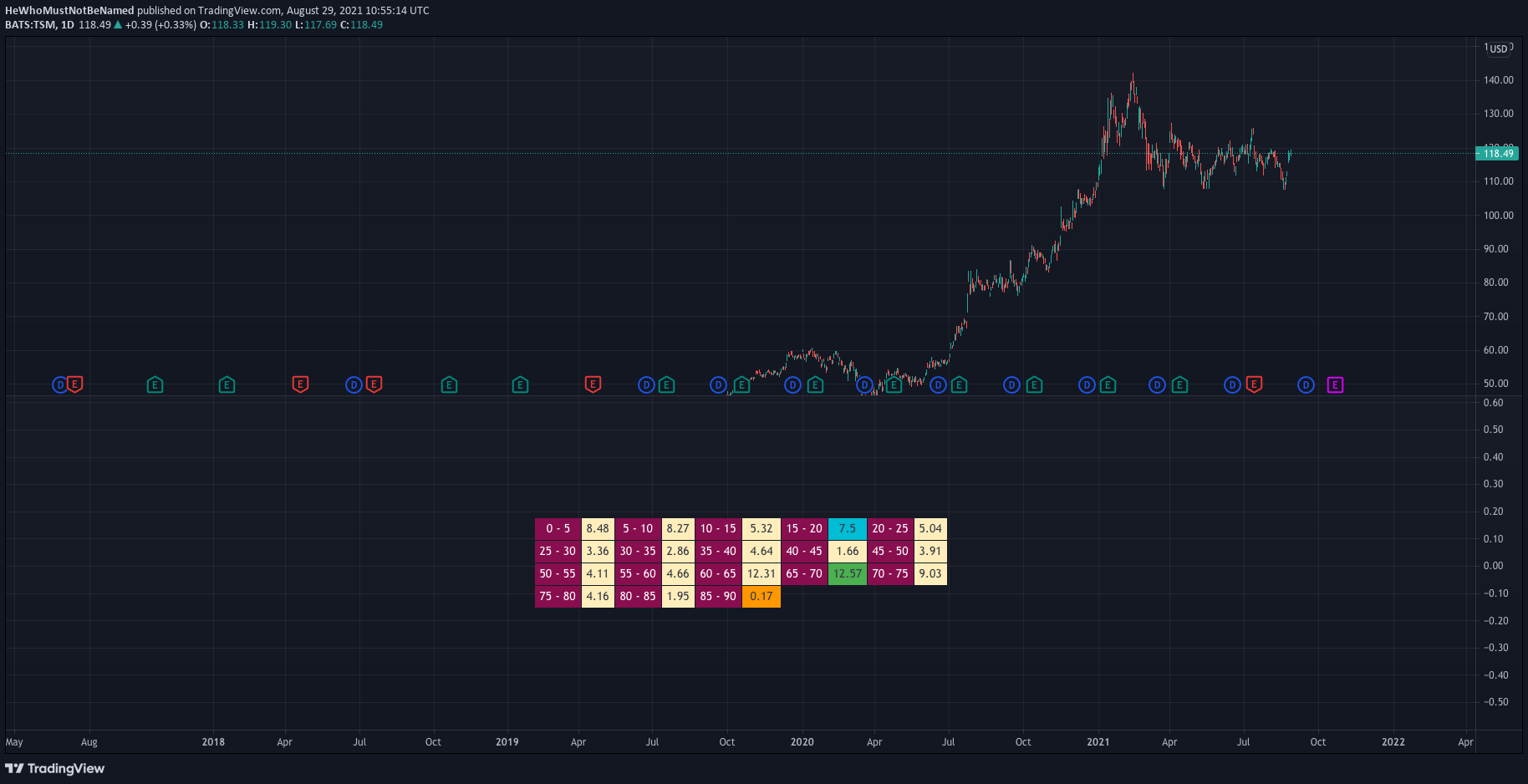
Task: Select the cyan 7.5 table cell
Action: coord(848,528)
